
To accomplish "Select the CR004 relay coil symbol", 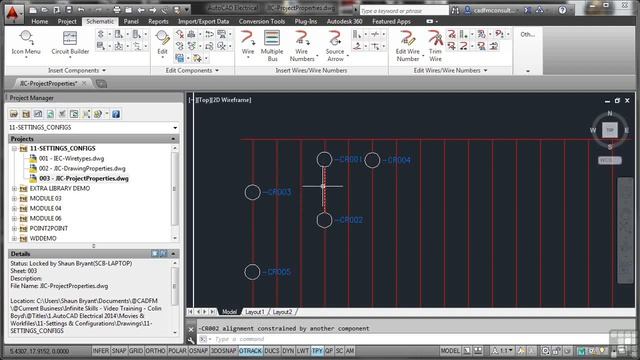I will pyautogui.click(x=372, y=160).
